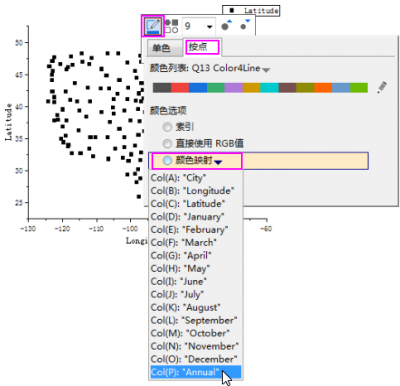Viewport: 400px width, 386px height.
Task: Choose Col(O): "December" from the list
Action: point(195,359)
